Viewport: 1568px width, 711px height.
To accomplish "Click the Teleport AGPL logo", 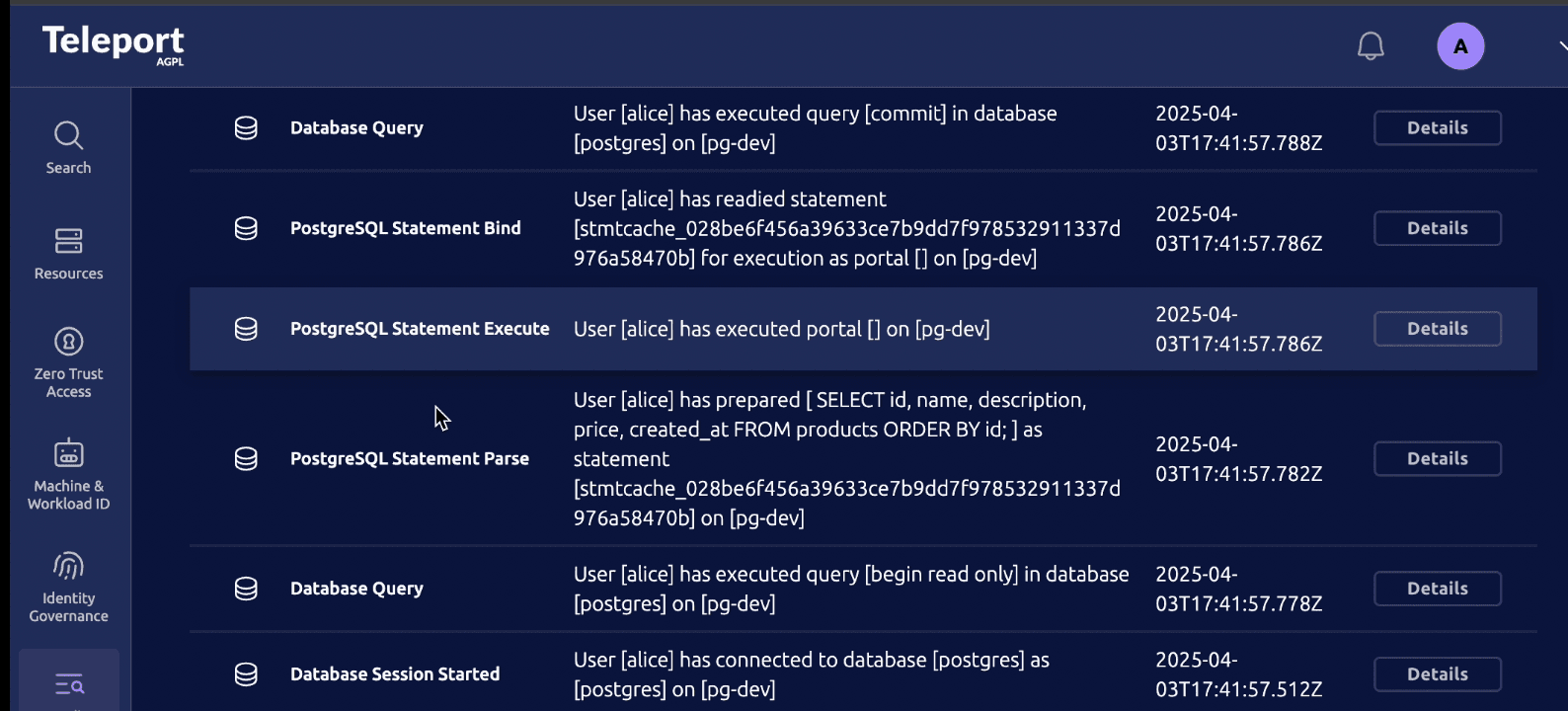I will tap(113, 43).
